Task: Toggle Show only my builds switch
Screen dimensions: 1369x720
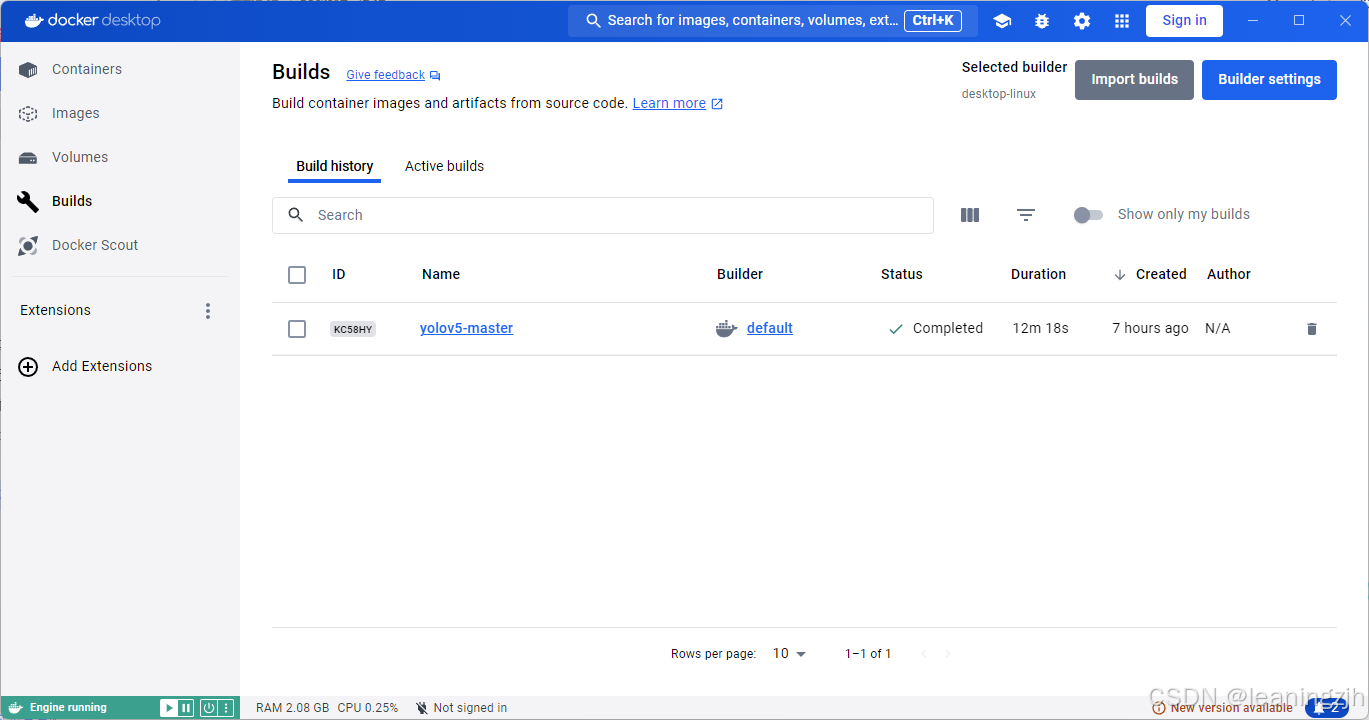Action: [1088, 215]
